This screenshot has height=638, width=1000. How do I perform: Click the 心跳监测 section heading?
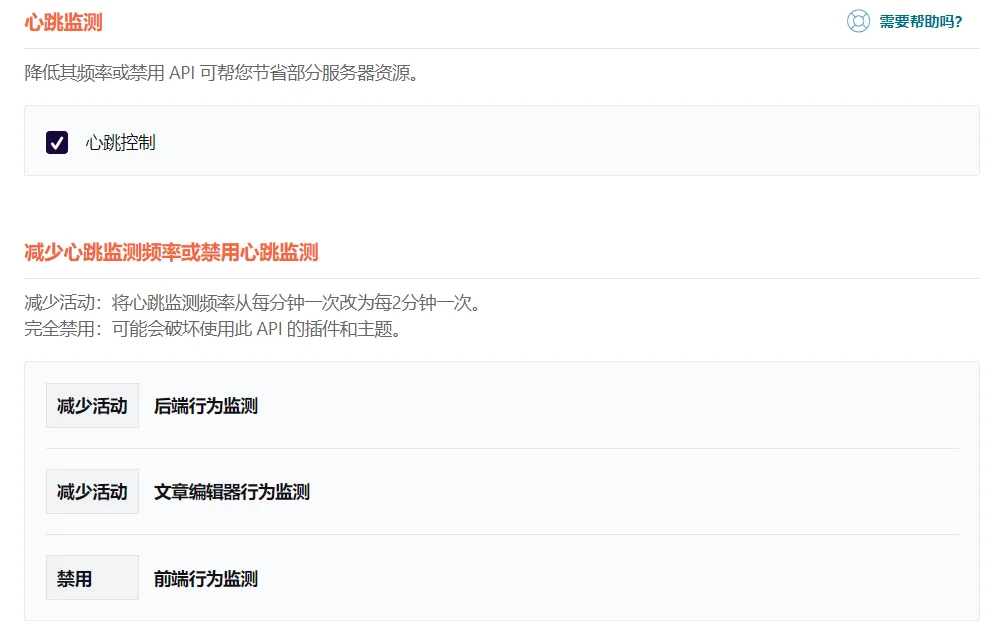coord(63,22)
